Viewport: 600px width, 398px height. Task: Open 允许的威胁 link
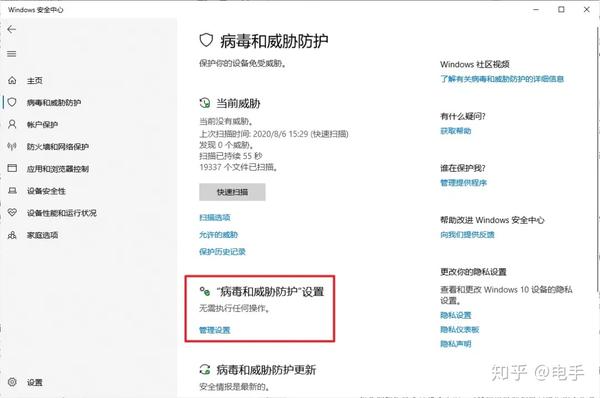(218, 235)
